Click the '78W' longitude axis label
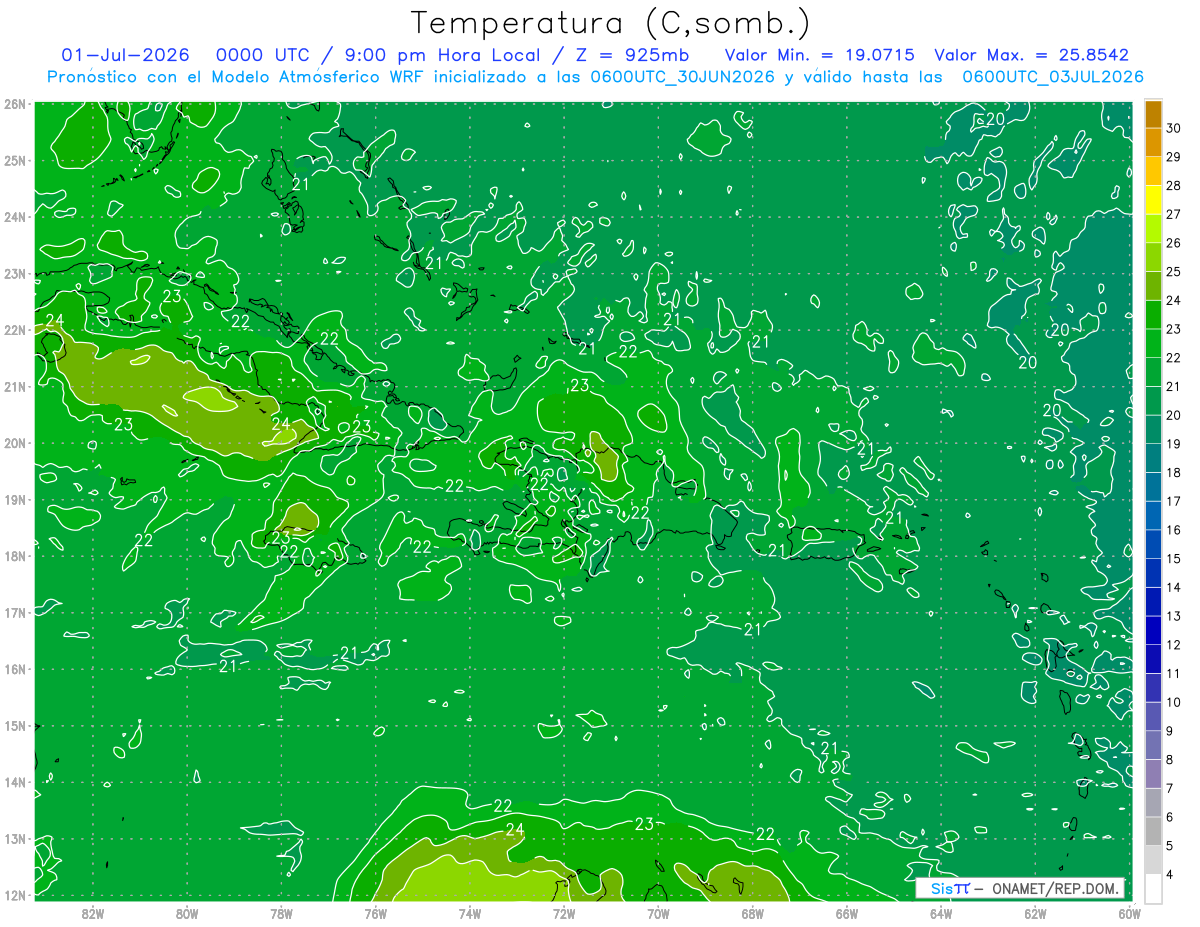Image resolution: width=1200 pixels, height=927 pixels. click(281, 913)
